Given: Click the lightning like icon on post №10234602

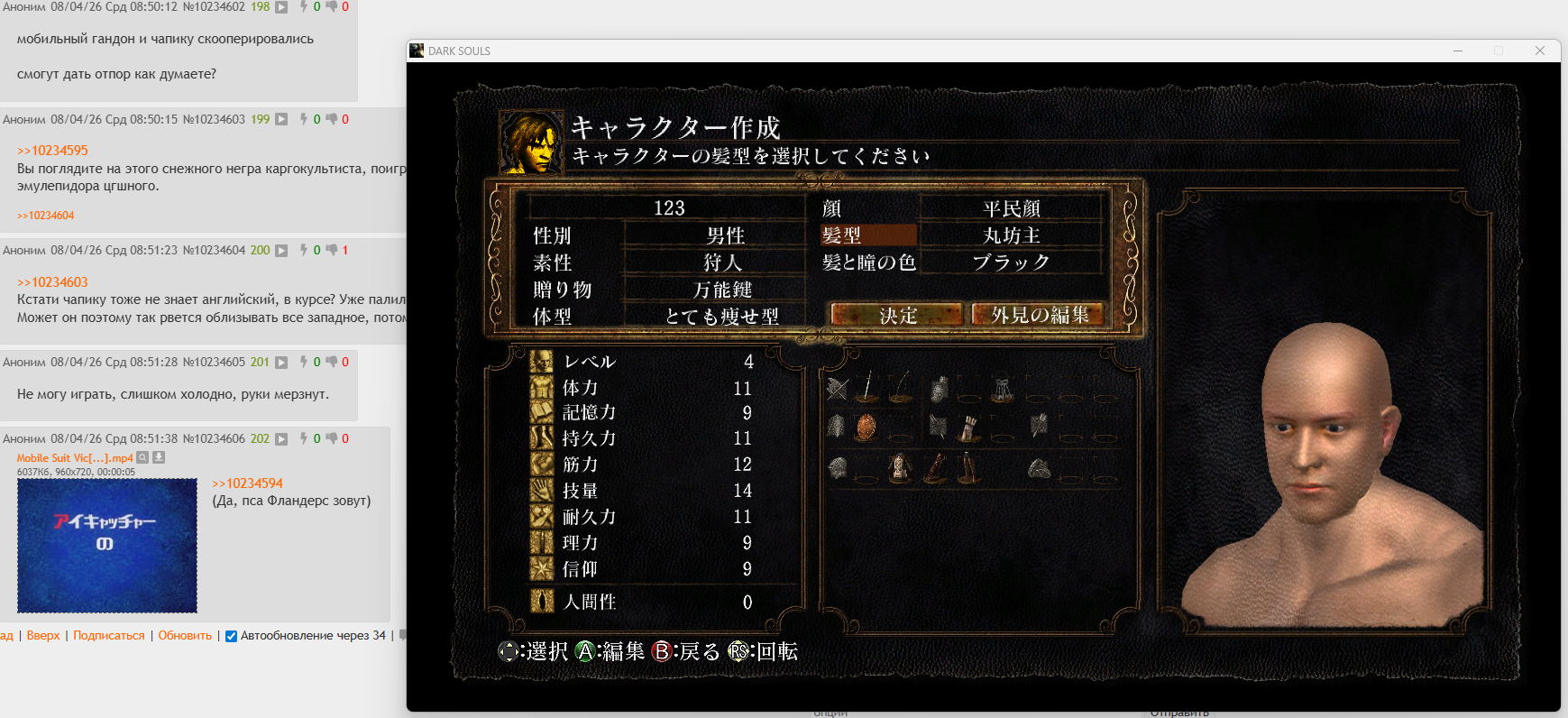Looking at the screenshot, I should click(x=304, y=7).
